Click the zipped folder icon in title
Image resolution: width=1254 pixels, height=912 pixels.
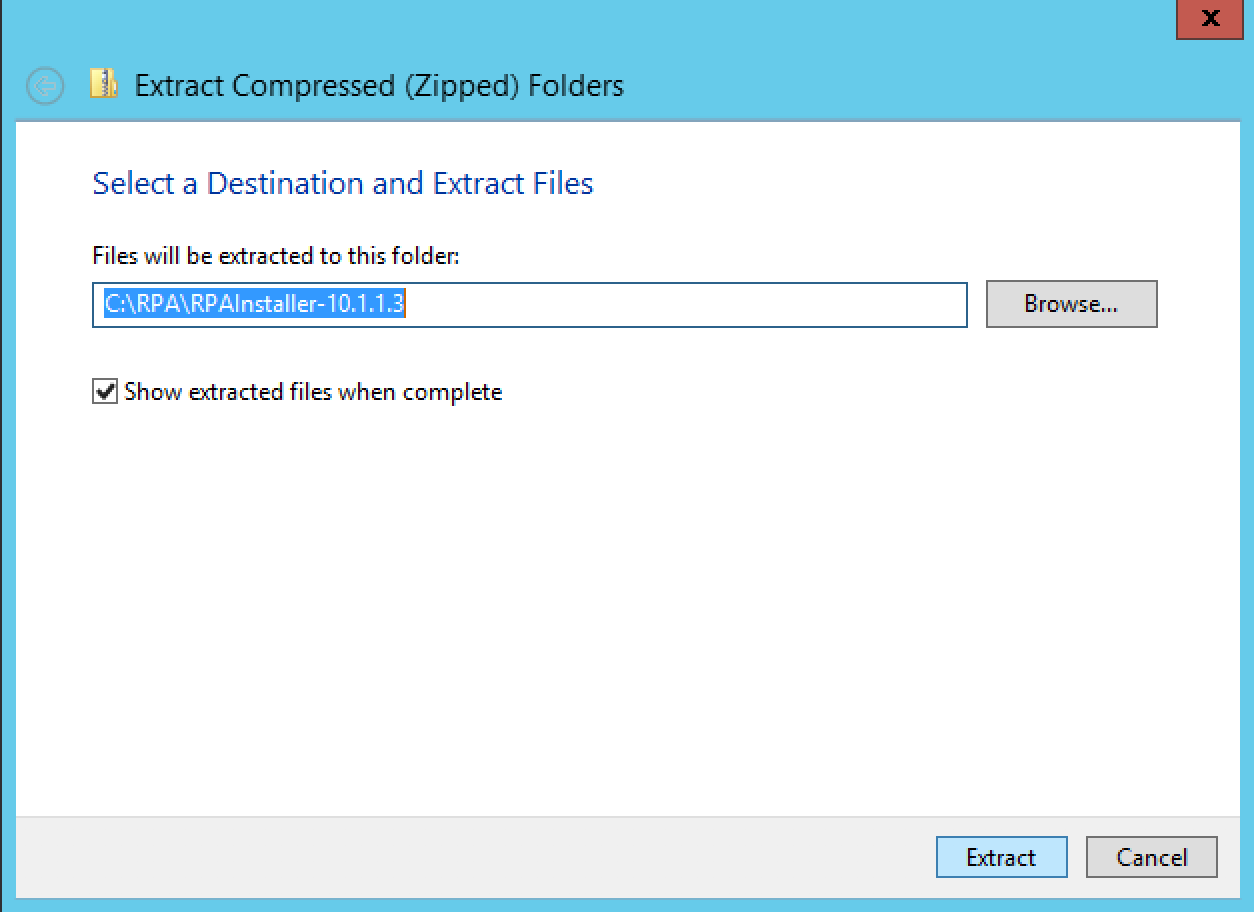104,84
